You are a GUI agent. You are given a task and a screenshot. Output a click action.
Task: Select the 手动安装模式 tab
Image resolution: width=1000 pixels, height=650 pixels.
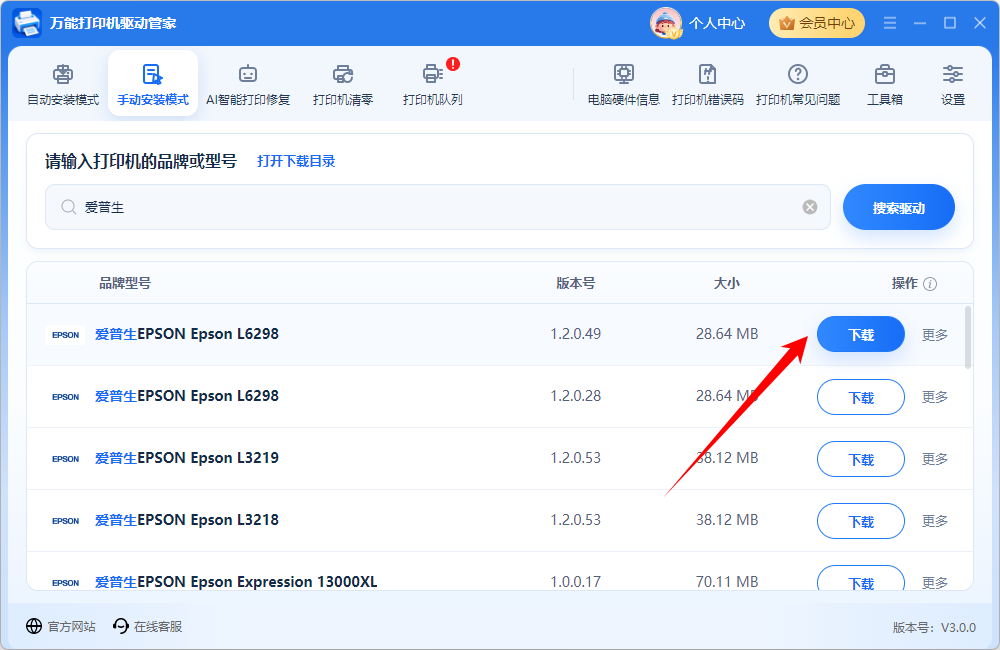153,84
